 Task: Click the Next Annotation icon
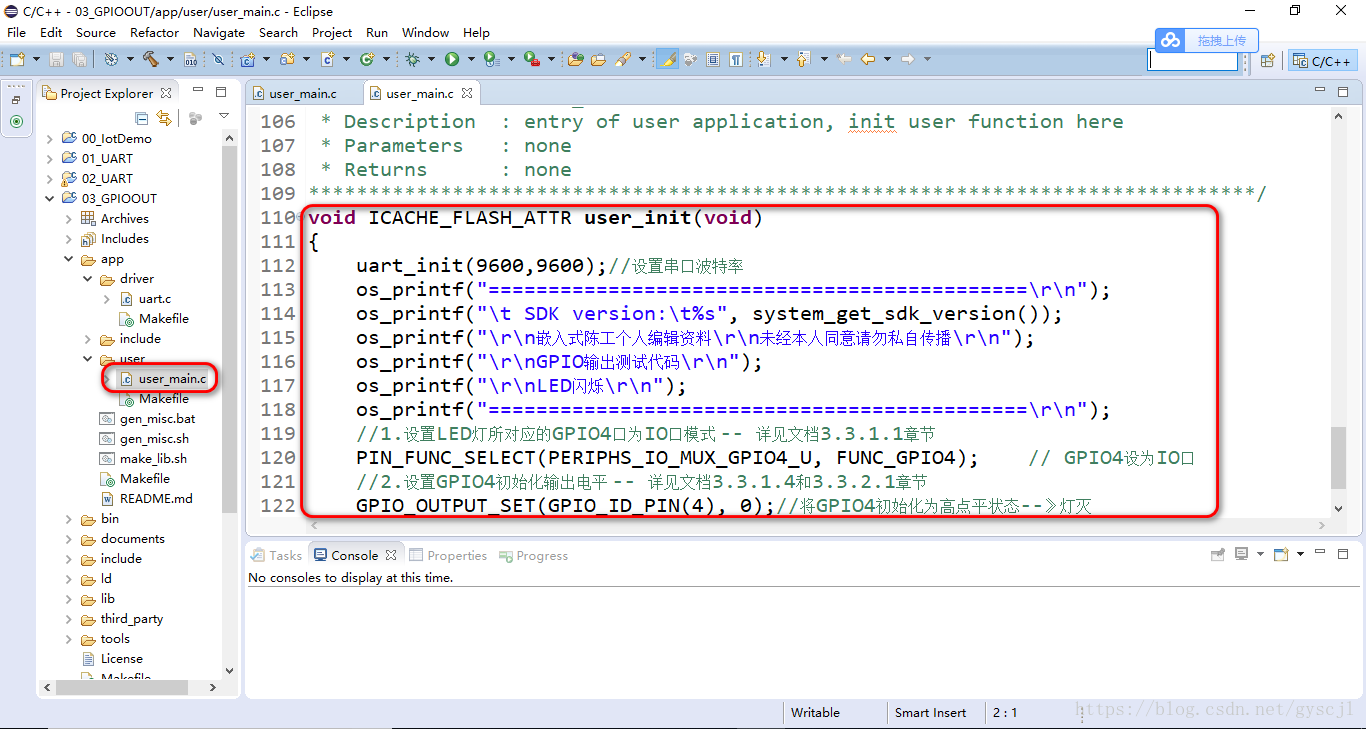click(763, 59)
